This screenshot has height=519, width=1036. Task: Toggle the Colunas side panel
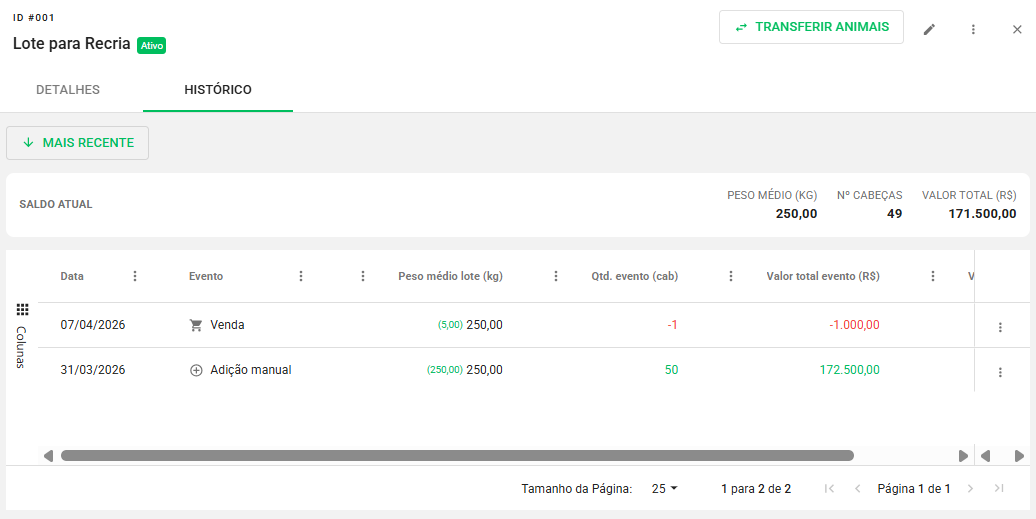coord(22,336)
